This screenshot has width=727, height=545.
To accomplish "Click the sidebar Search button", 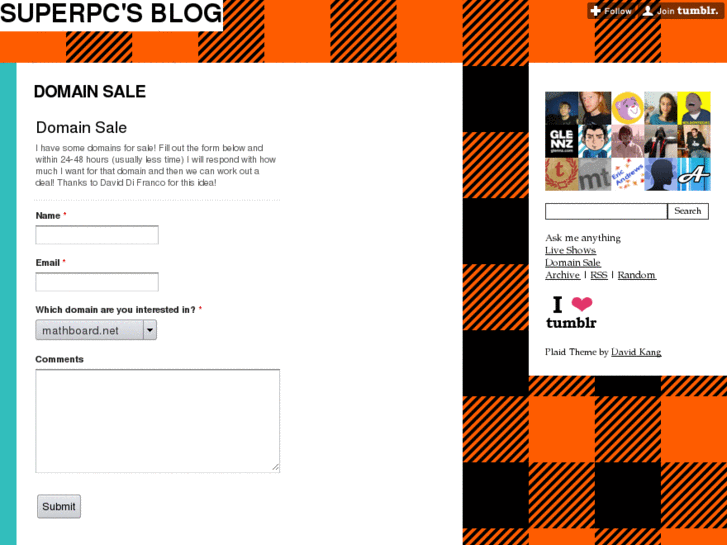I will coord(688,211).
